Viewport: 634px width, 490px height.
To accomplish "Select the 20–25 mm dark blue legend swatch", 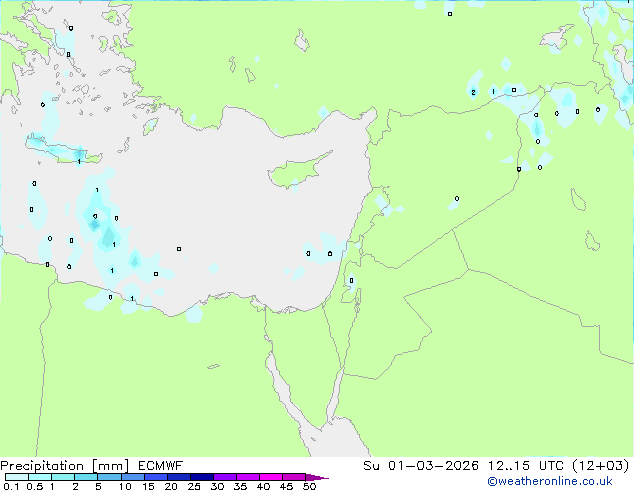I will (x=178, y=477).
